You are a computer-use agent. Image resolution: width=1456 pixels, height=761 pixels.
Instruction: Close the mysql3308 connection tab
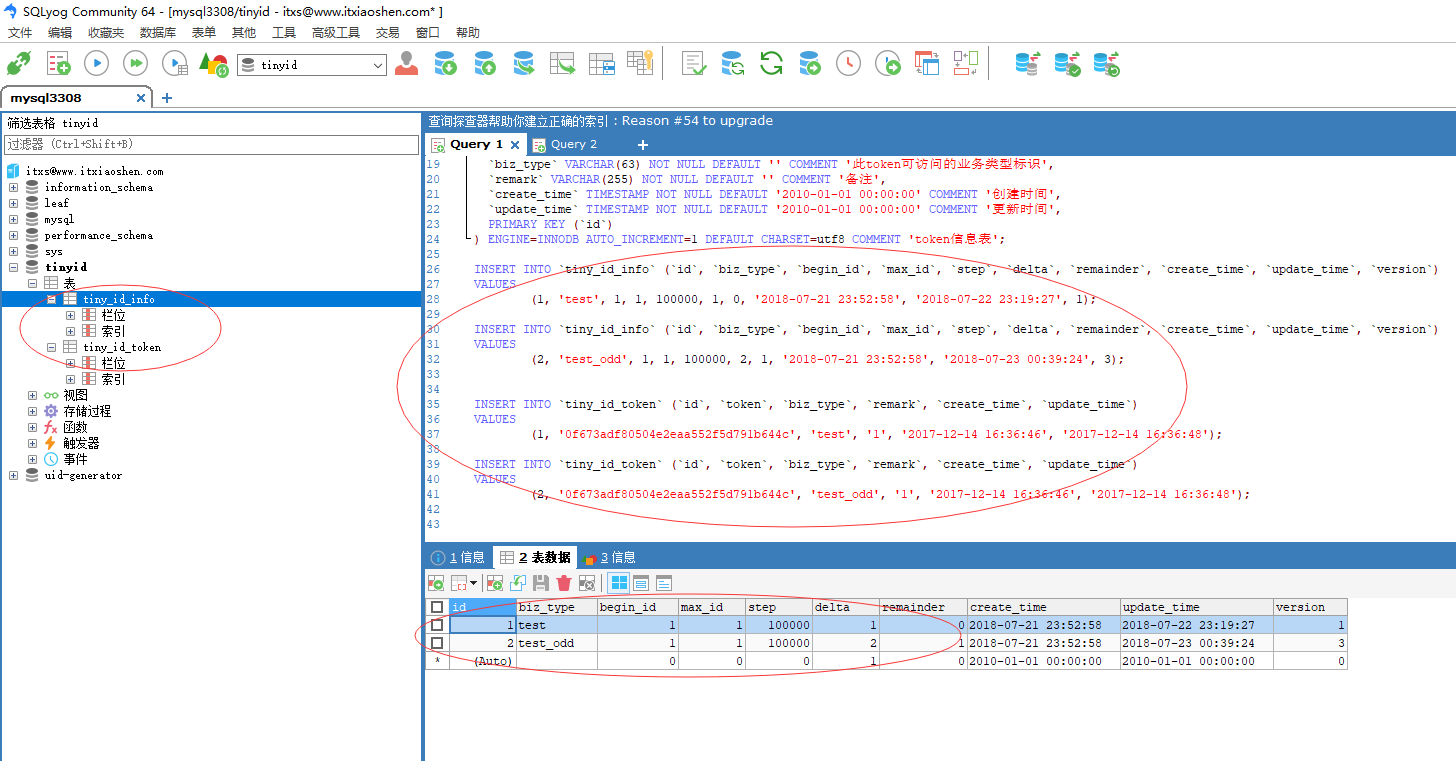coord(141,98)
